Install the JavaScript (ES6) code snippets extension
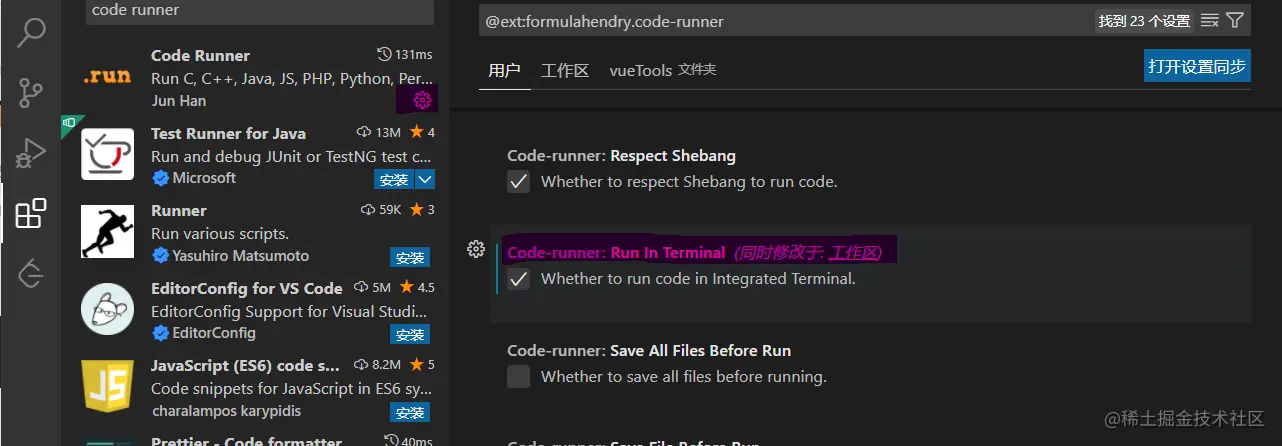Viewport: 1282px width, 446px height. point(410,412)
